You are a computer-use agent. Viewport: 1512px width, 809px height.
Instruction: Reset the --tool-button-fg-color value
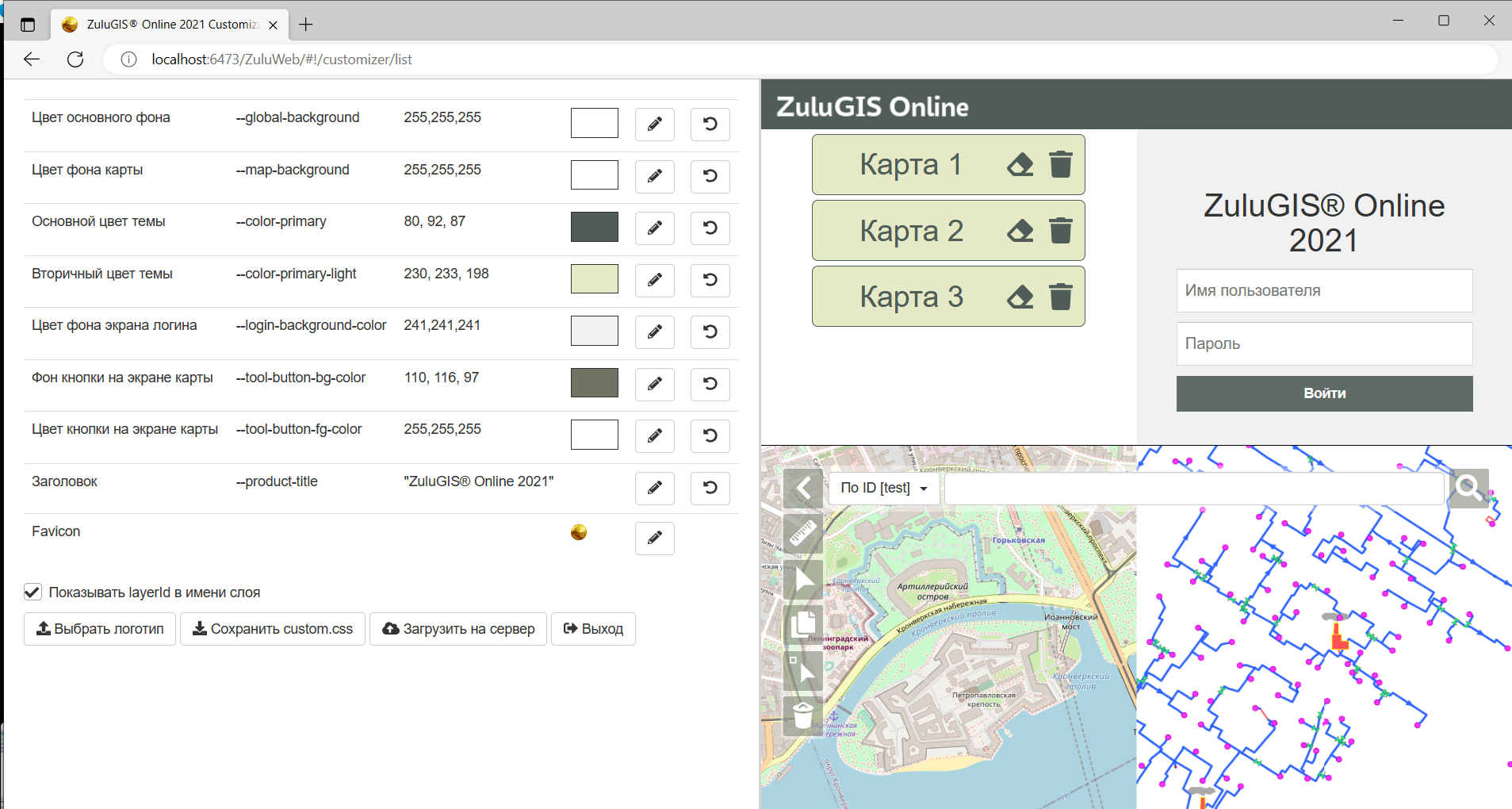point(710,436)
